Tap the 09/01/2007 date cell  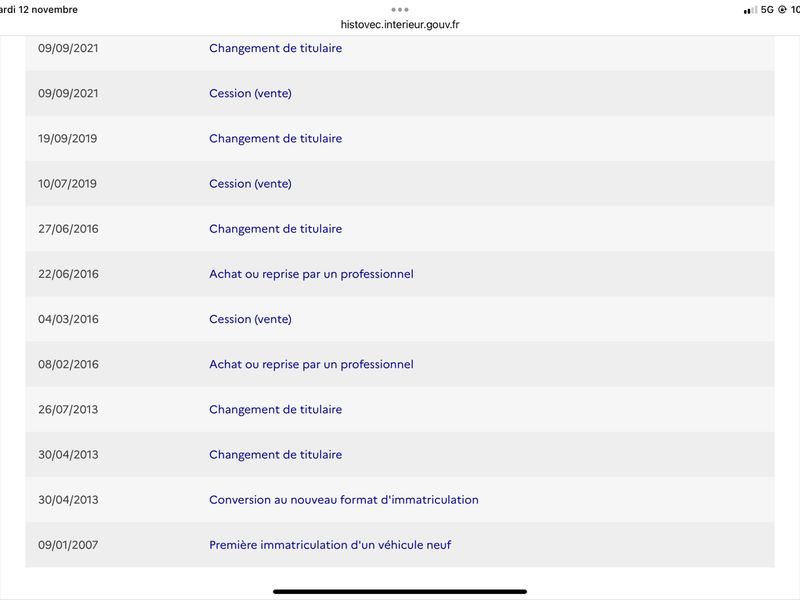68,545
